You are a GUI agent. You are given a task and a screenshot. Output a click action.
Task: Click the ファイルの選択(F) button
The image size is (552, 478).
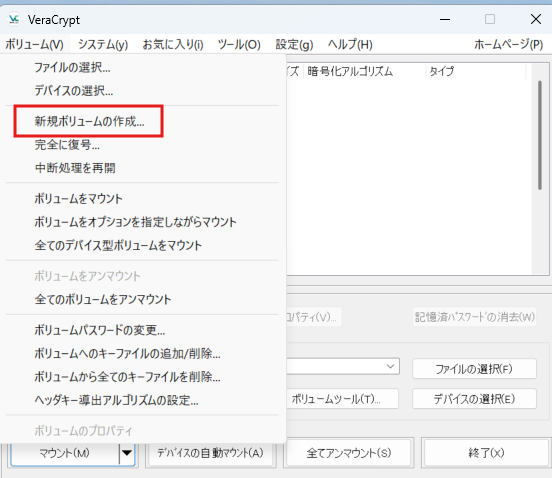[x=474, y=369]
